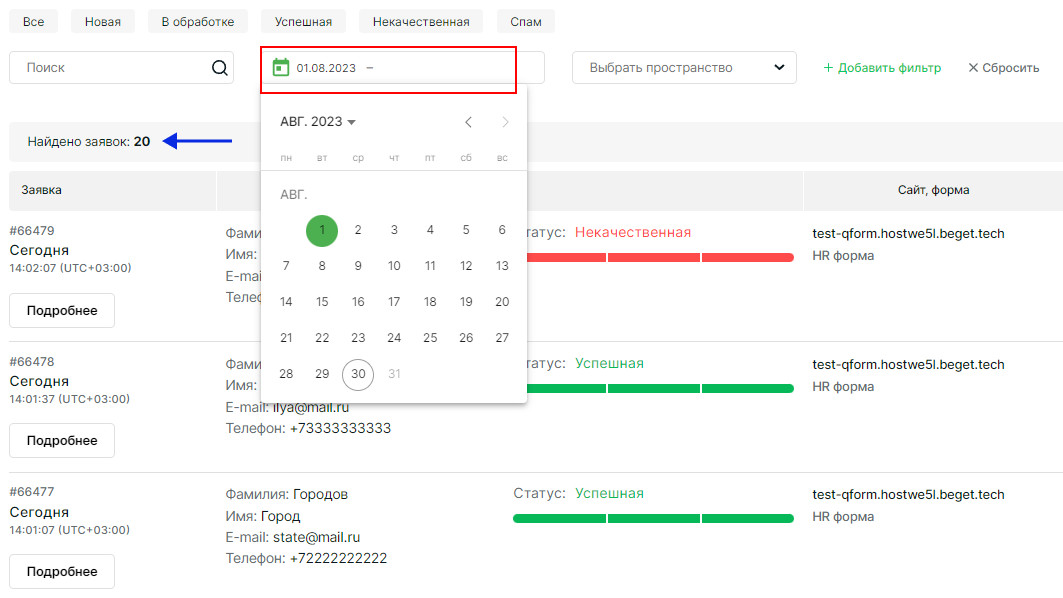Go to previous month in calendar
1063x598 pixels.
pyautogui.click(x=468, y=122)
